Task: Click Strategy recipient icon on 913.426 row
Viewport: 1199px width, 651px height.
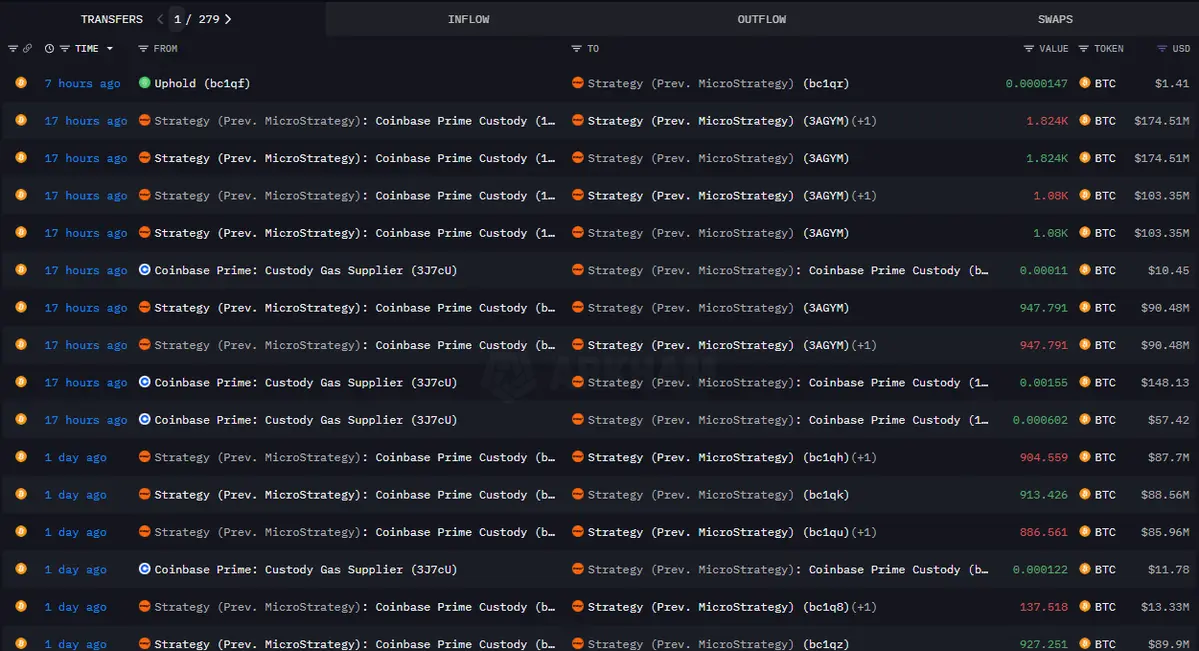Action: tap(578, 494)
